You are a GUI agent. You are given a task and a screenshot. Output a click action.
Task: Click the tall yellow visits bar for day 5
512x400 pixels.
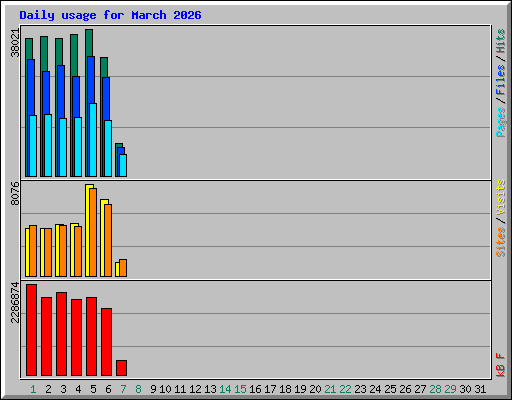[x=88, y=230]
